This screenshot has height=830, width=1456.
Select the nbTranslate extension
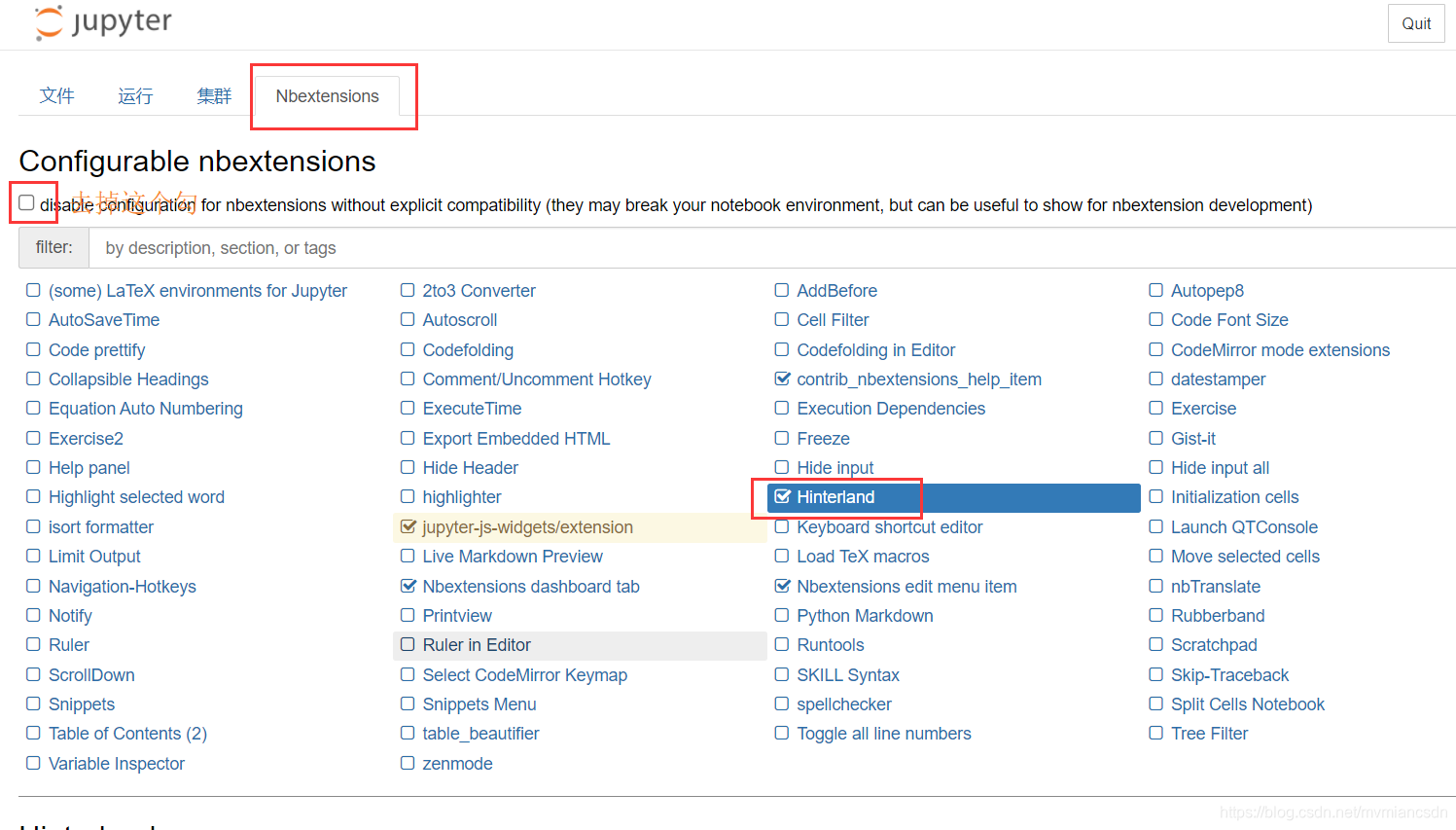[1216, 587]
